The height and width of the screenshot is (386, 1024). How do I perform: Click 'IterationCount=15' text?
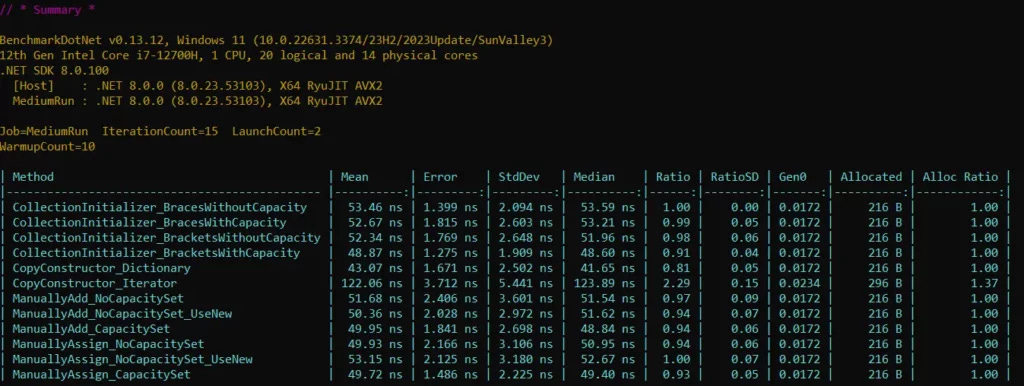point(160,131)
